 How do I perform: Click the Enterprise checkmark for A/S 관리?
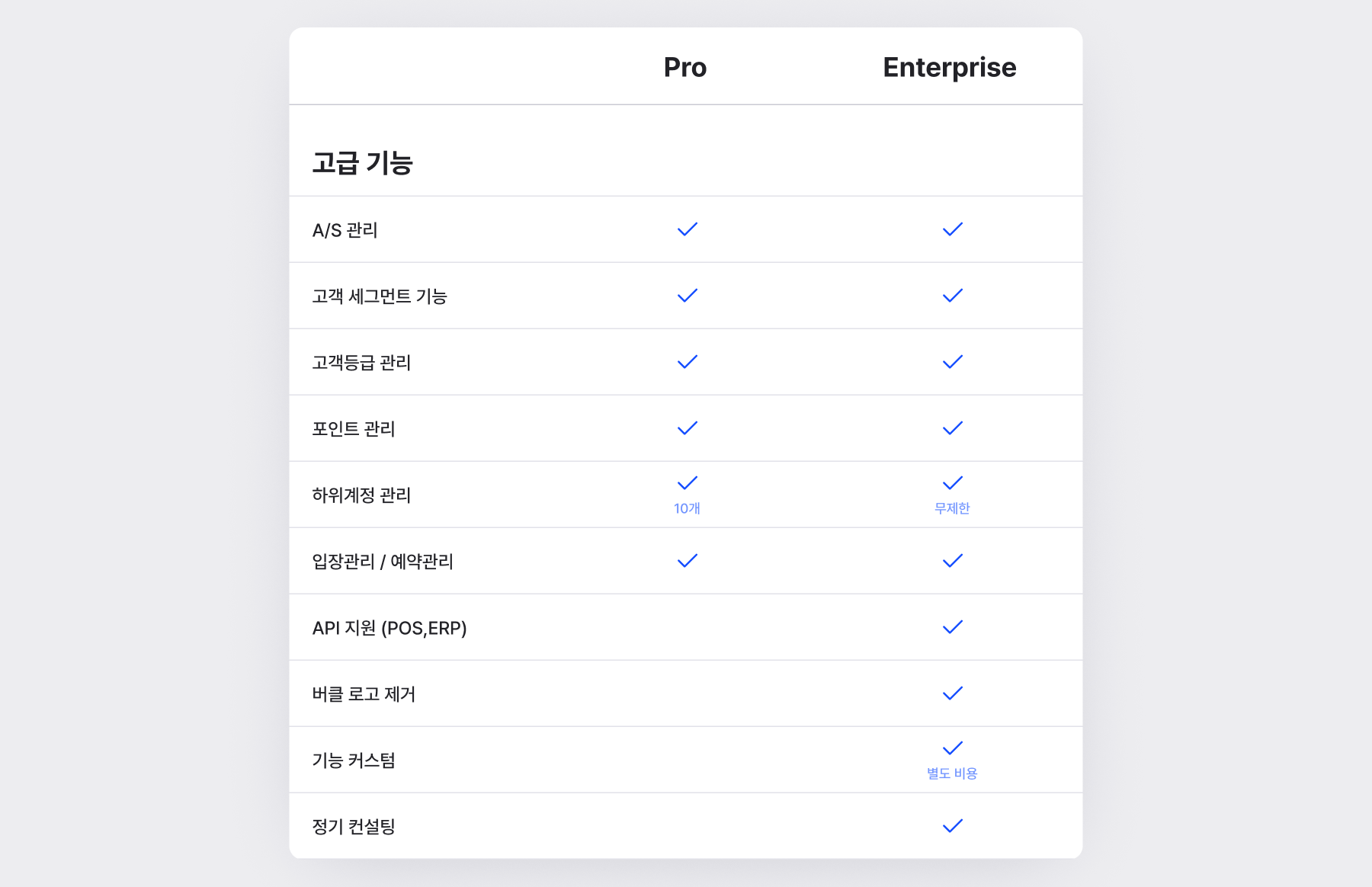953,229
